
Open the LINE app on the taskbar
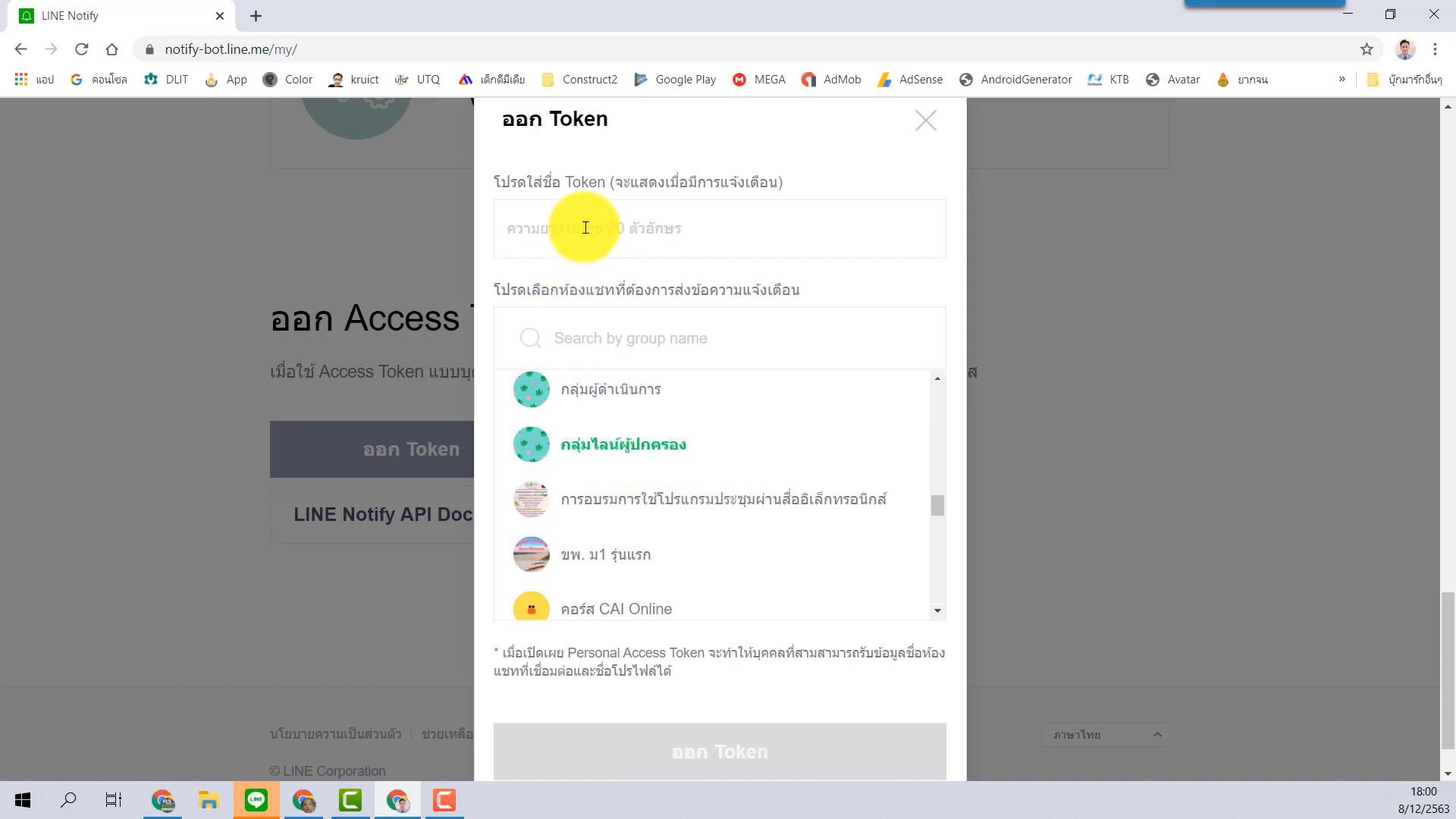point(256,800)
